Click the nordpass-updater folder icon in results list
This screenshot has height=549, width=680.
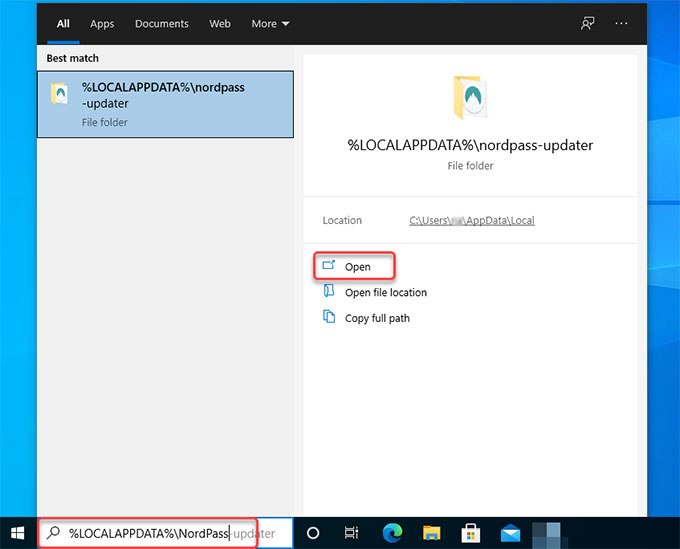pos(59,93)
